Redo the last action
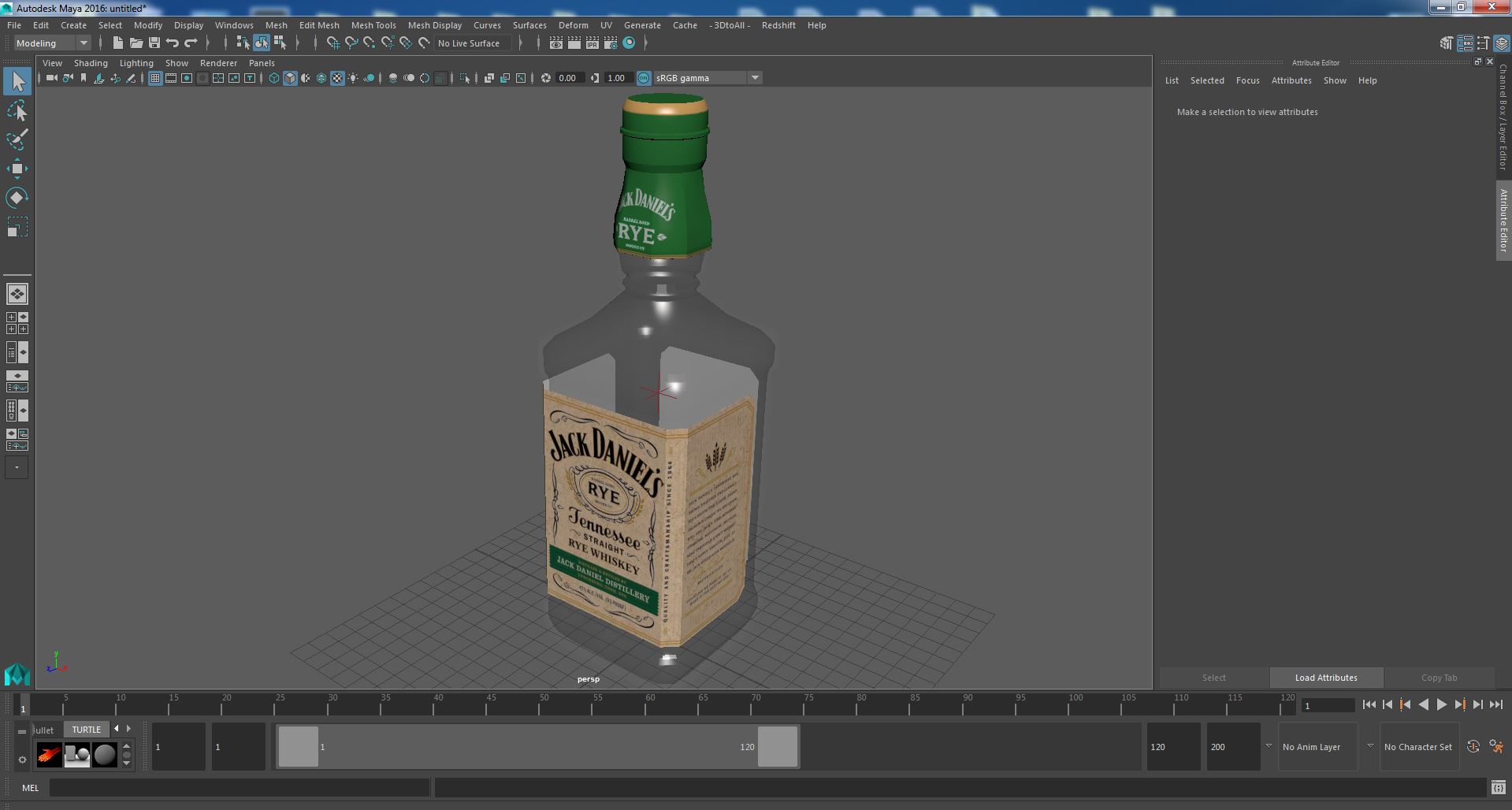Viewport: 1512px width, 810px height. 191,43
